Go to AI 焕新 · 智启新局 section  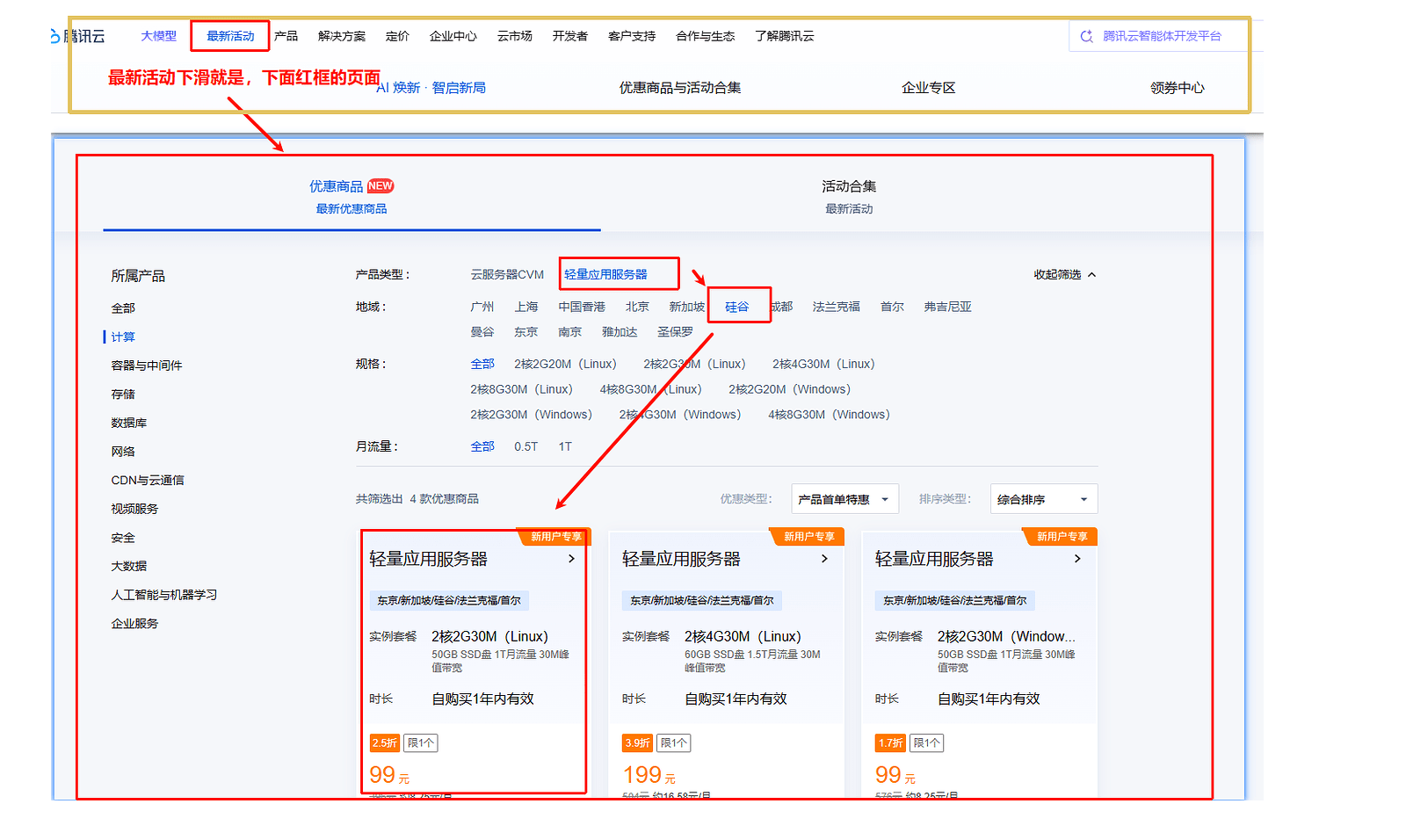click(x=431, y=88)
